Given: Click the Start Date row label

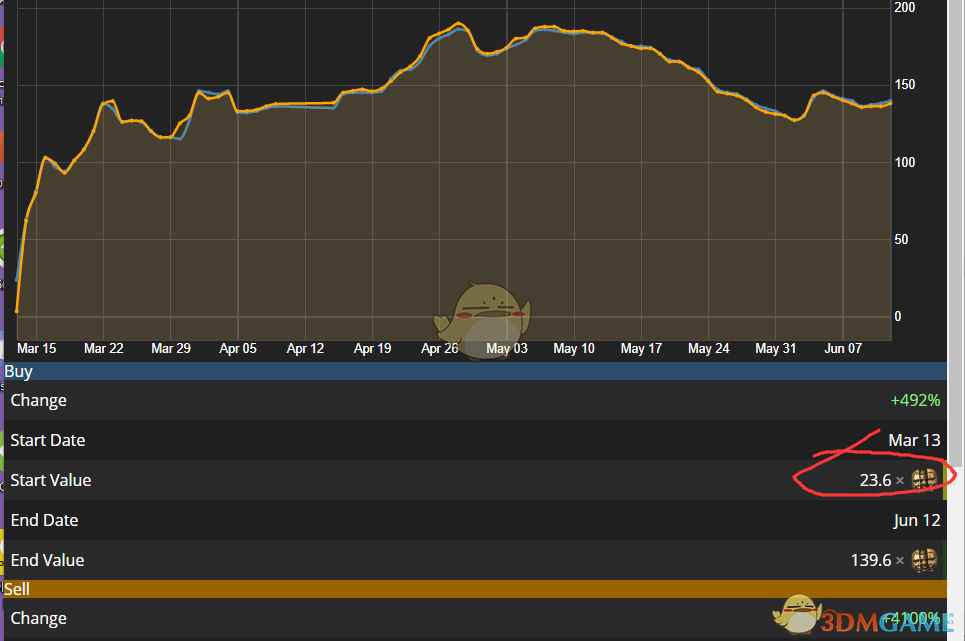Looking at the screenshot, I should coord(47,440).
